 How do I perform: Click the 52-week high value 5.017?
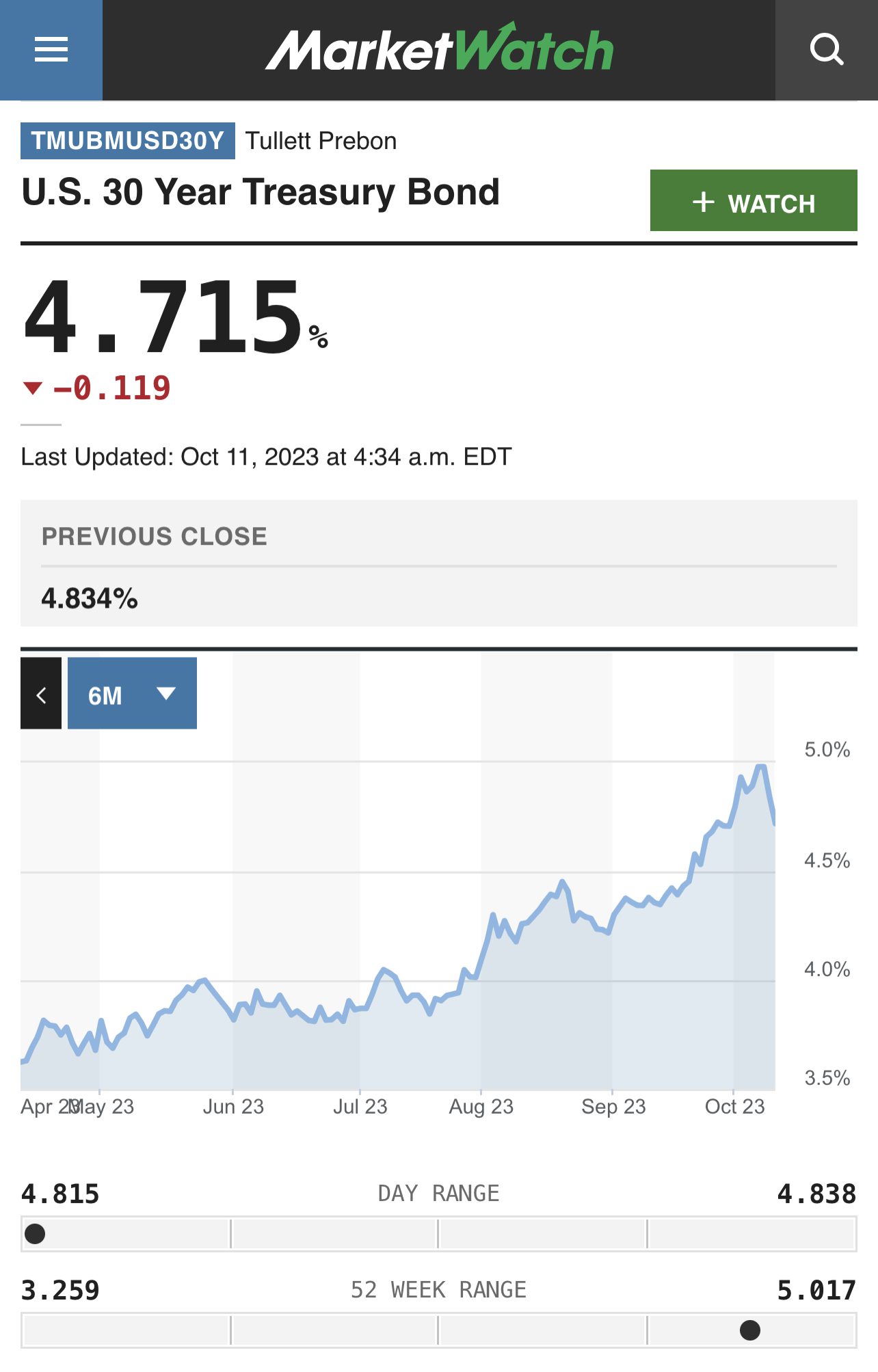[816, 1291]
